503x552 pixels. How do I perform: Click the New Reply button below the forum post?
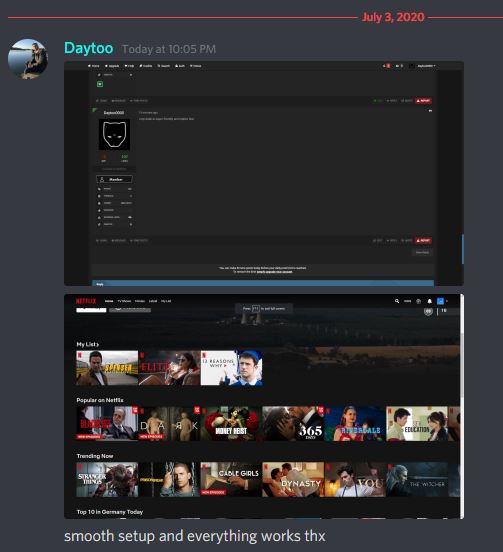coord(422,252)
